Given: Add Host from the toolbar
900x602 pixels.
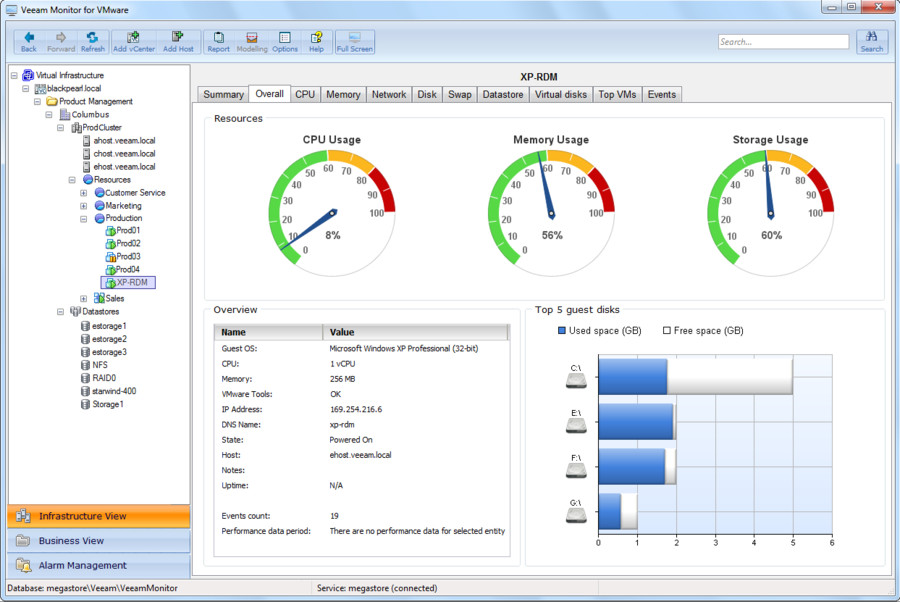Looking at the screenshot, I should coord(178,42).
